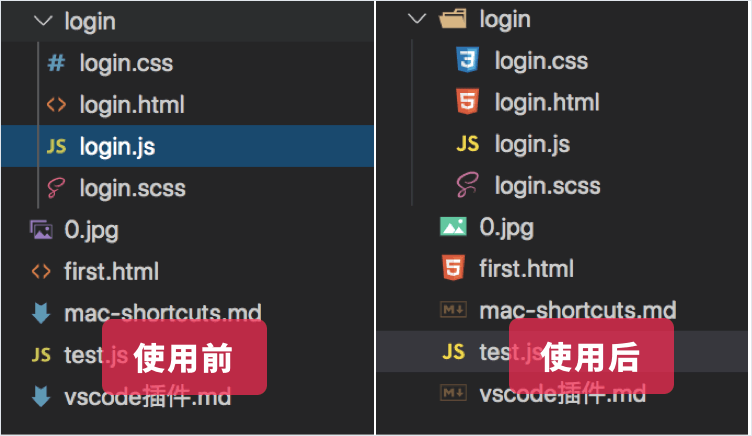Click the blue arrow icon beside mac-shortcuts.md

click(41, 313)
